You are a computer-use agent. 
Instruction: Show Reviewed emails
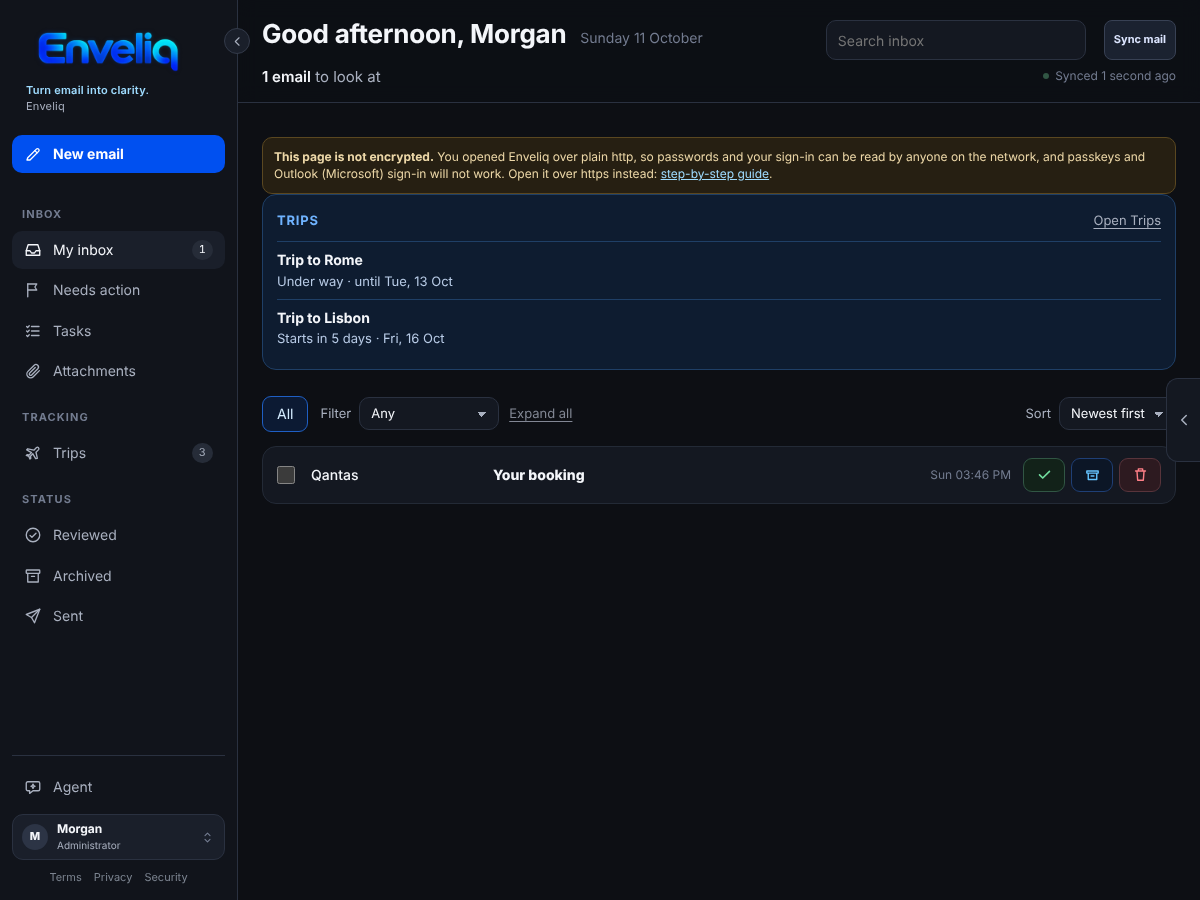(x=118, y=535)
